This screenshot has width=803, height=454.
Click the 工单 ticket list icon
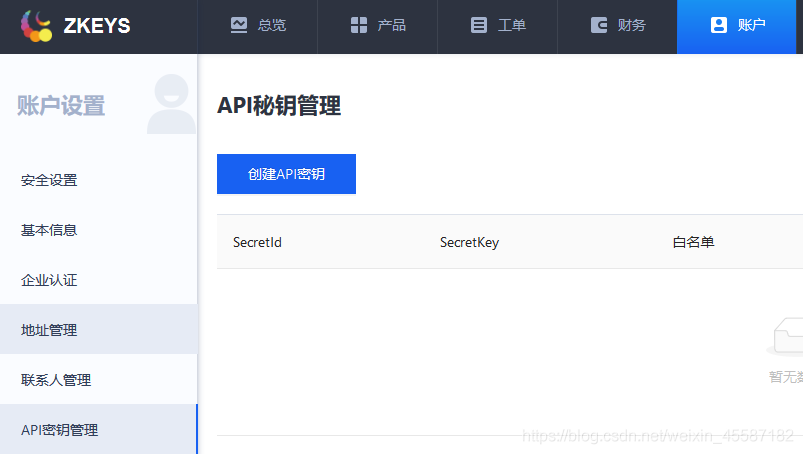479,25
